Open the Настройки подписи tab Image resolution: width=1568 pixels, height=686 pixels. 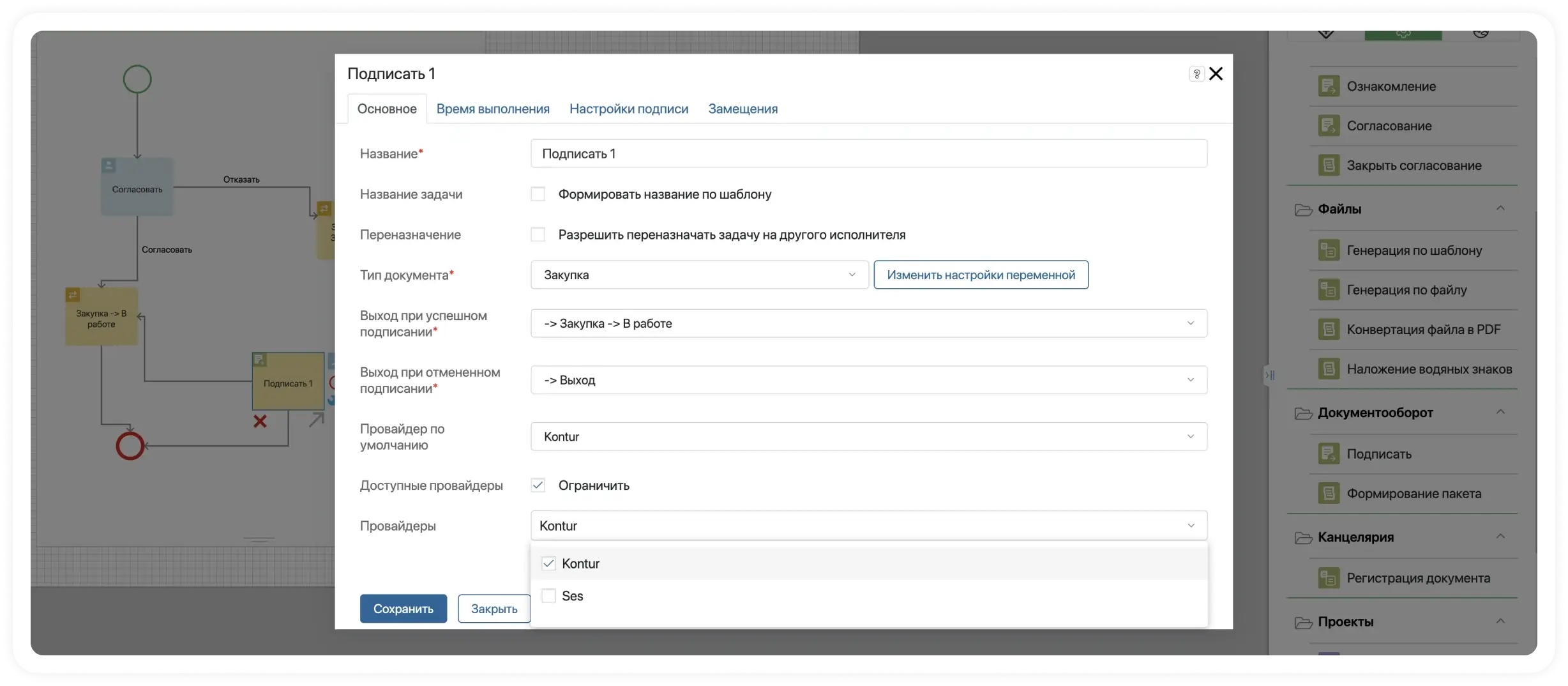click(x=628, y=109)
